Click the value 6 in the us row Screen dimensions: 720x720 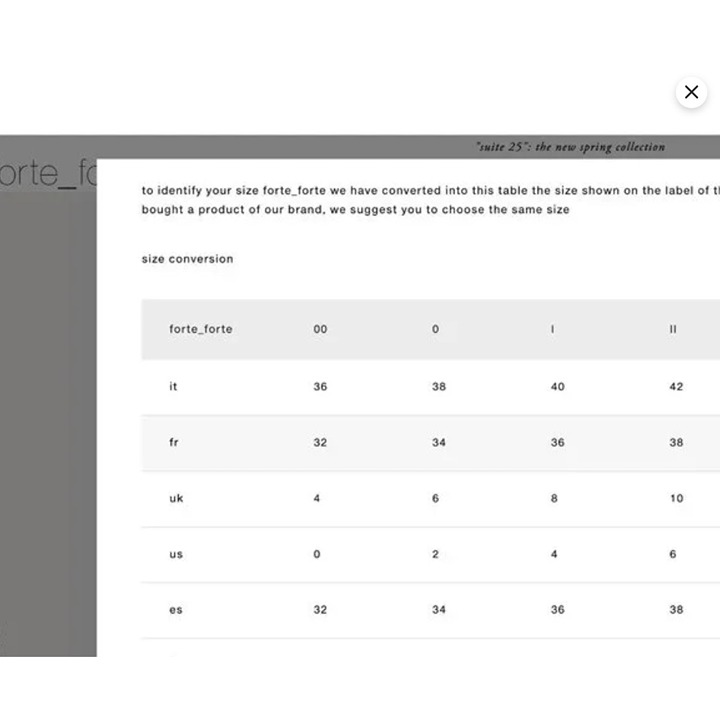point(673,554)
